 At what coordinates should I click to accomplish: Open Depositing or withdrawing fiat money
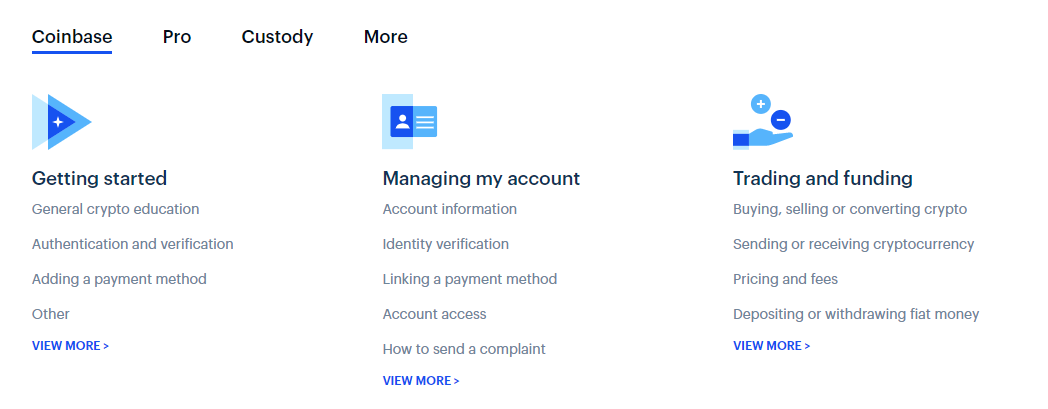[855, 314]
